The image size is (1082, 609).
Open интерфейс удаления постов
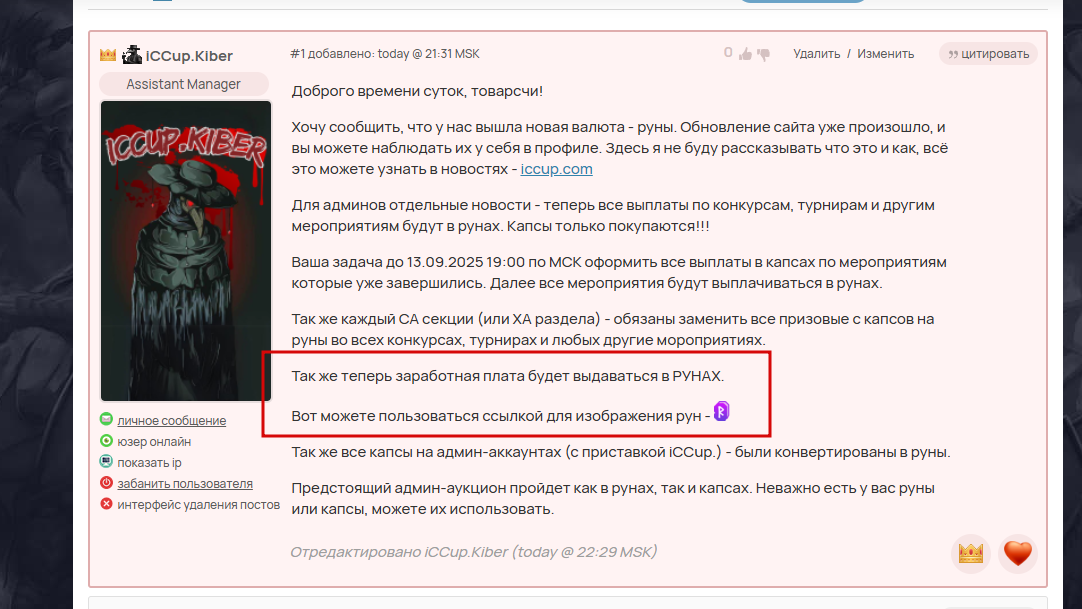click(x=199, y=505)
